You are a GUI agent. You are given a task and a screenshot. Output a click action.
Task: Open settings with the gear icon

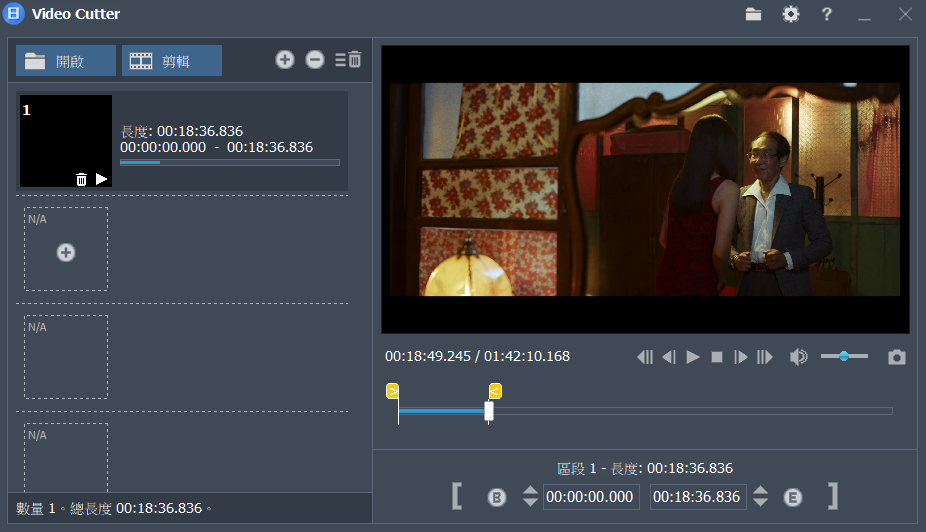pos(791,14)
